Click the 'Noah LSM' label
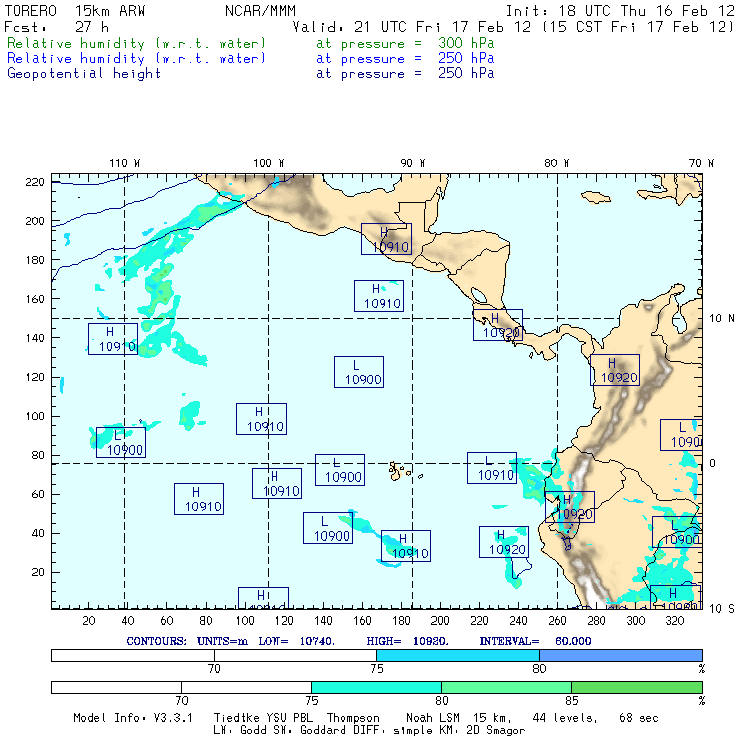Image resolution: width=740 pixels, height=740 pixels. pyautogui.click(x=433, y=718)
